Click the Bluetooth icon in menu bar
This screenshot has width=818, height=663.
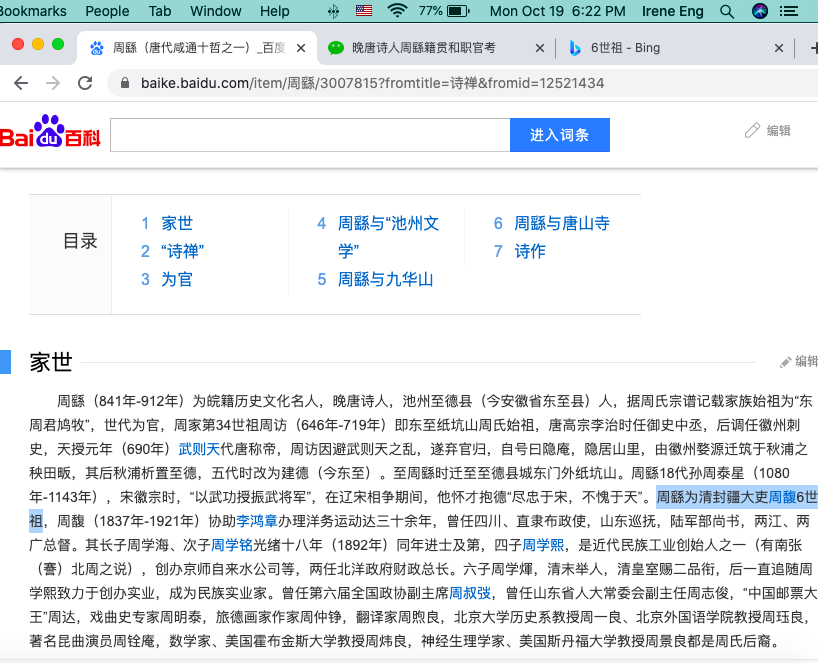[333, 11]
